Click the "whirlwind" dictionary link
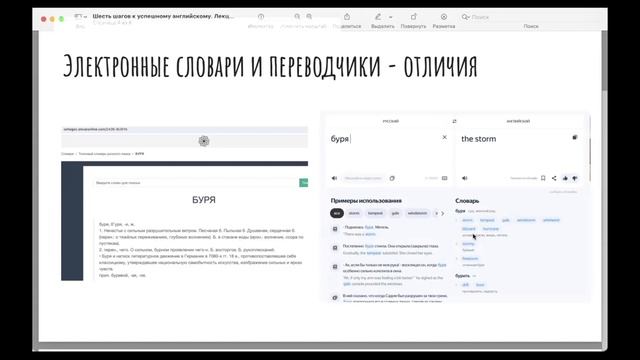Viewport: 640px width, 360px height. coord(551,220)
